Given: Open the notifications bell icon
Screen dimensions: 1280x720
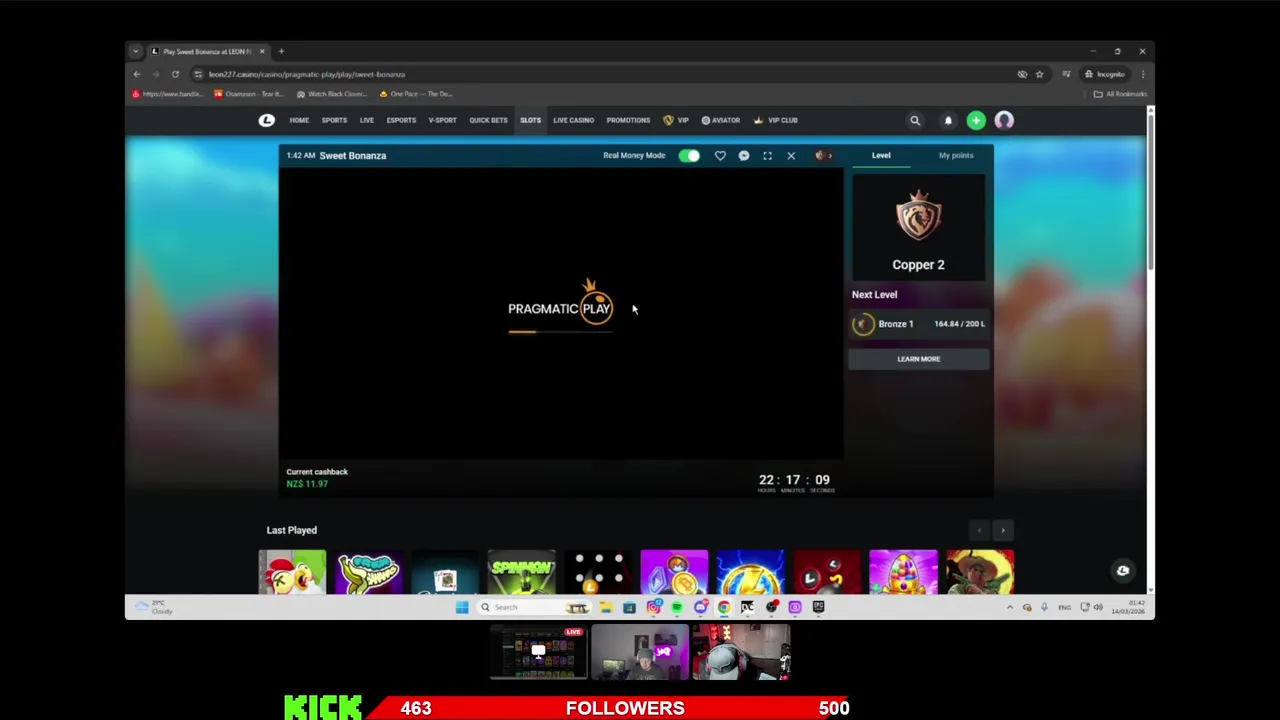Looking at the screenshot, I should click(x=948, y=120).
